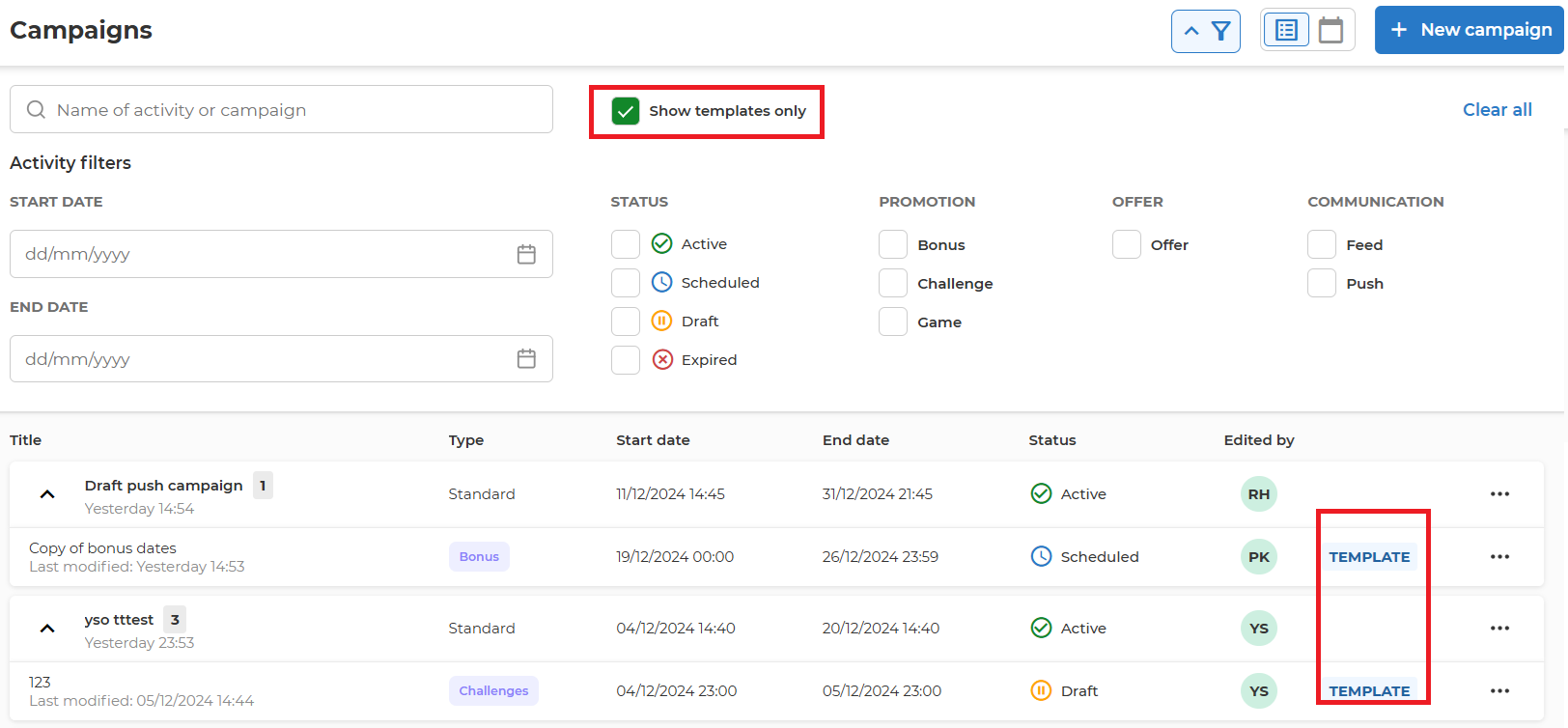Image resolution: width=1568 pixels, height=728 pixels.
Task: Open the more options menu for Draft push campaign
Action: tap(1499, 494)
